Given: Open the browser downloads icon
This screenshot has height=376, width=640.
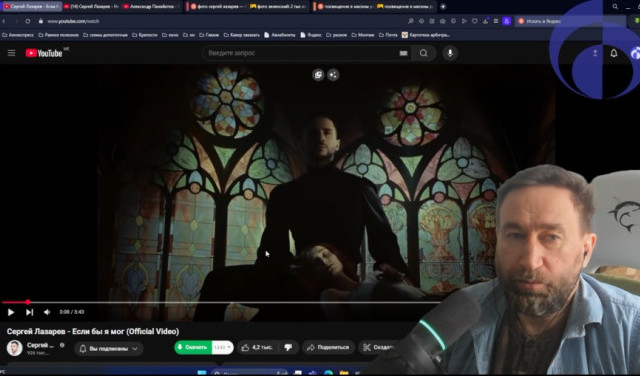Looking at the screenshot, I should [485, 21].
